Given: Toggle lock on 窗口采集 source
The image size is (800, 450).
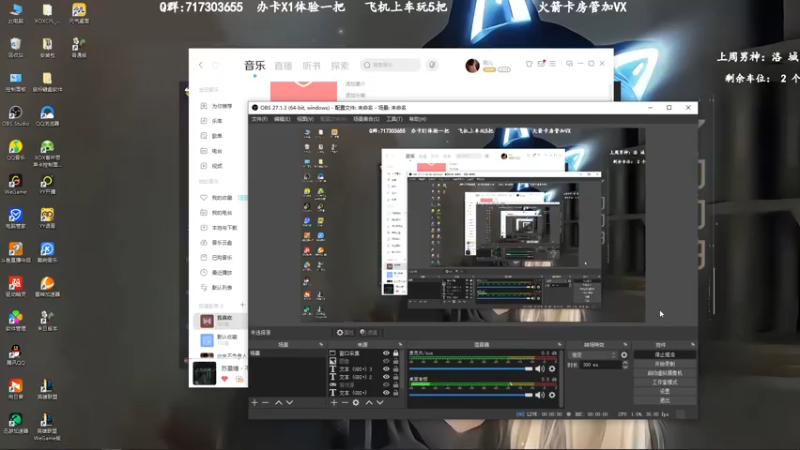Looking at the screenshot, I should (396, 353).
